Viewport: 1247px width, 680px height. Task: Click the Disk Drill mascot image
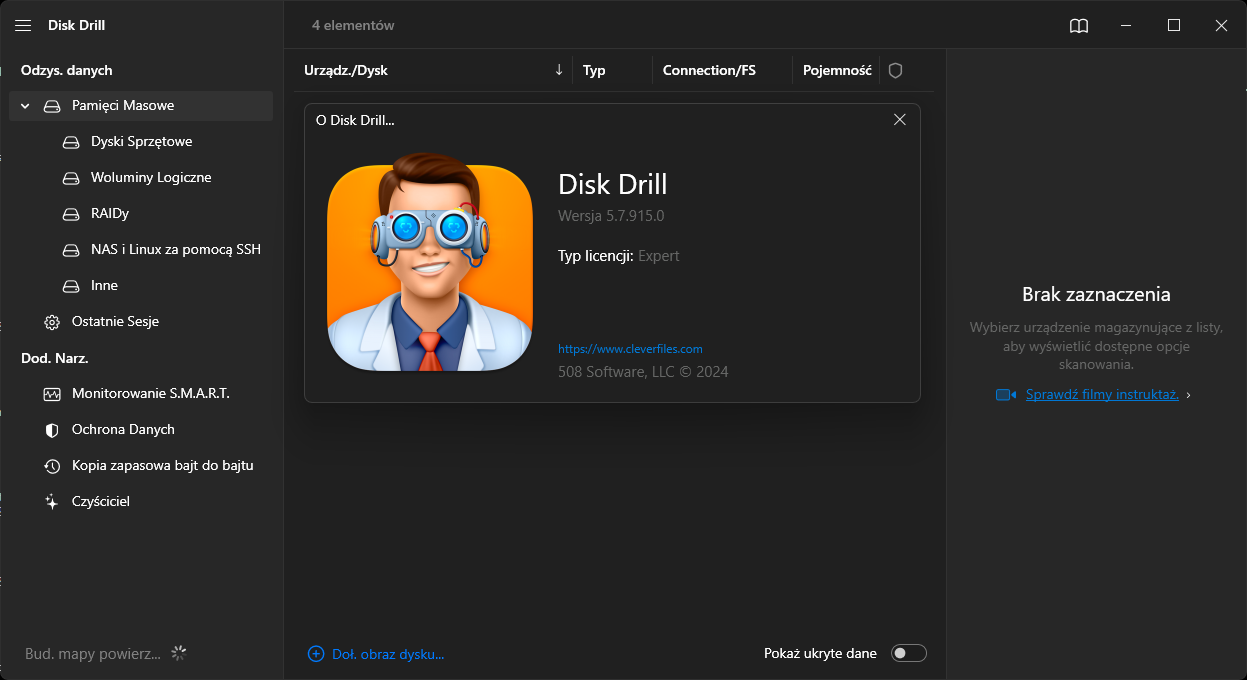tap(430, 263)
